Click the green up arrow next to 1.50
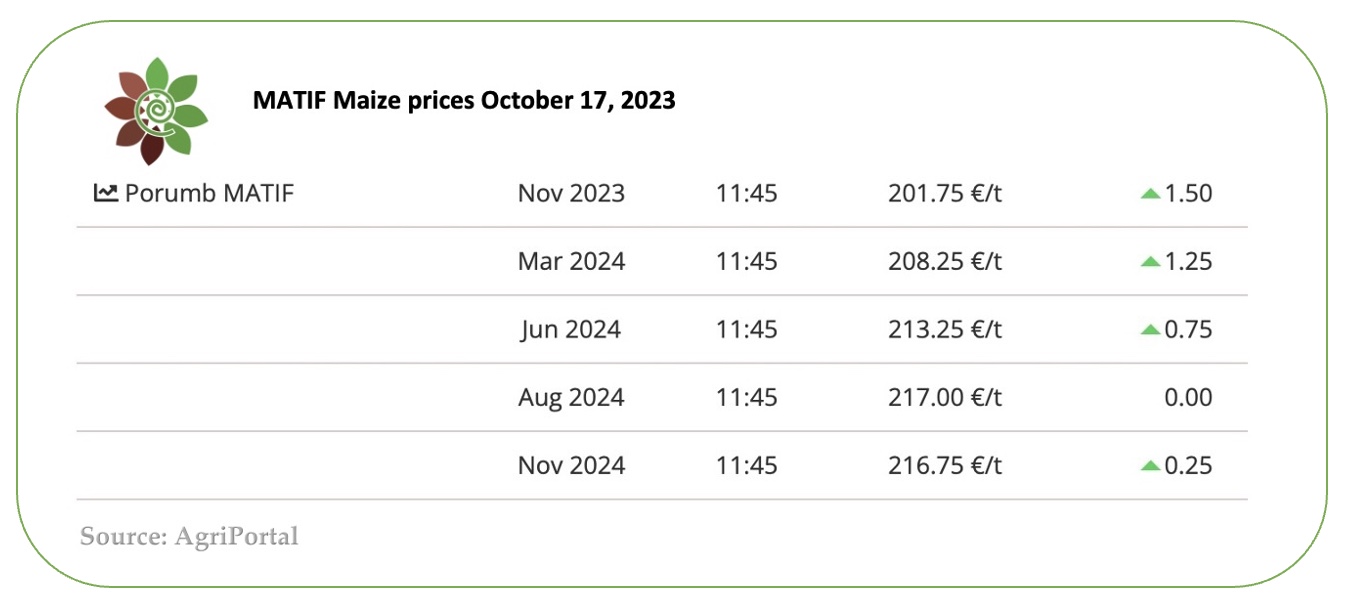The image size is (1345, 608). pyautogui.click(x=1150, y=193)
